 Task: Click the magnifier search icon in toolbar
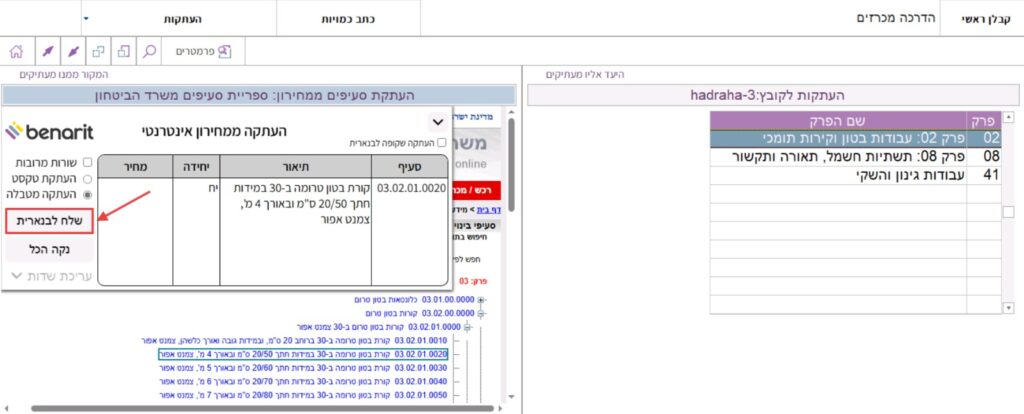click(149, 51)
